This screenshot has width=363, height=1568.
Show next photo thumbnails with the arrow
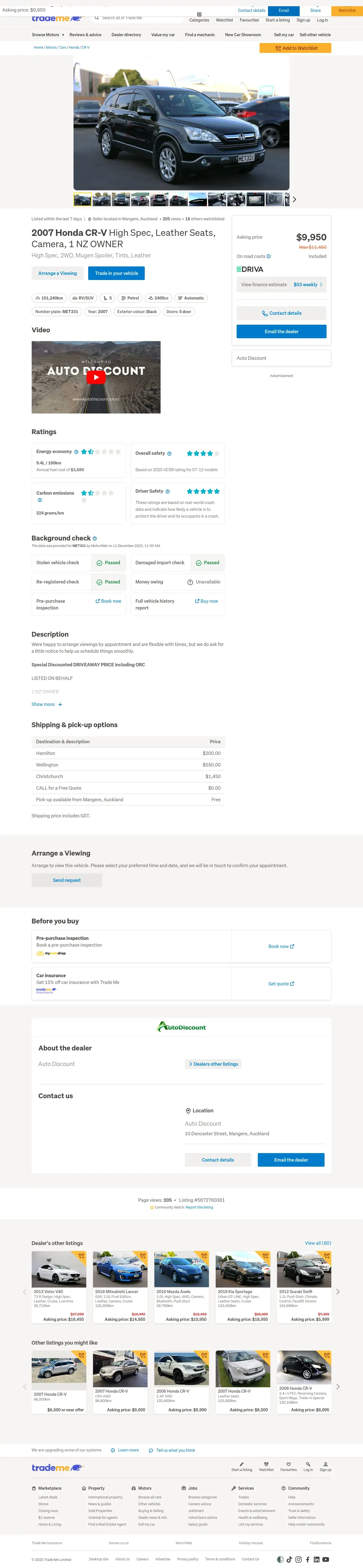(294, 199)
